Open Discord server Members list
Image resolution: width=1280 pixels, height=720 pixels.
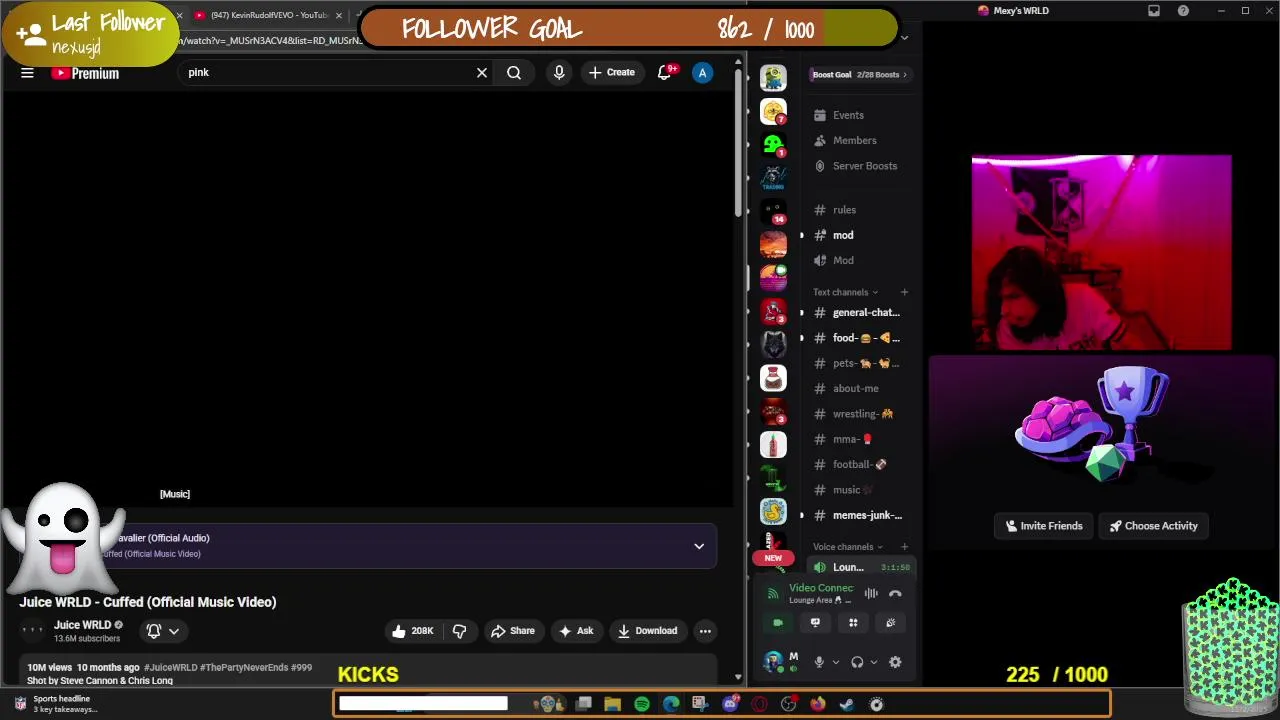tap(854, 140)
